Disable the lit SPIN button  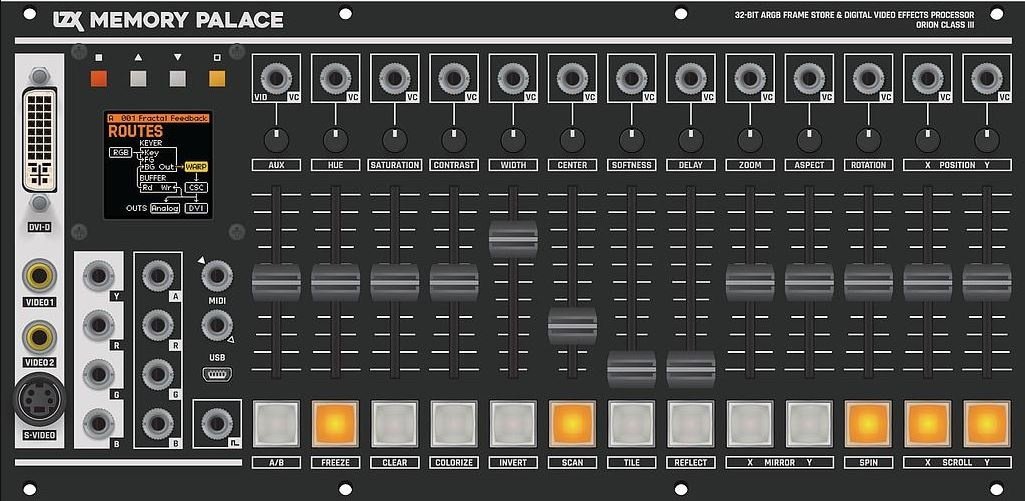(x=868, y=424)
